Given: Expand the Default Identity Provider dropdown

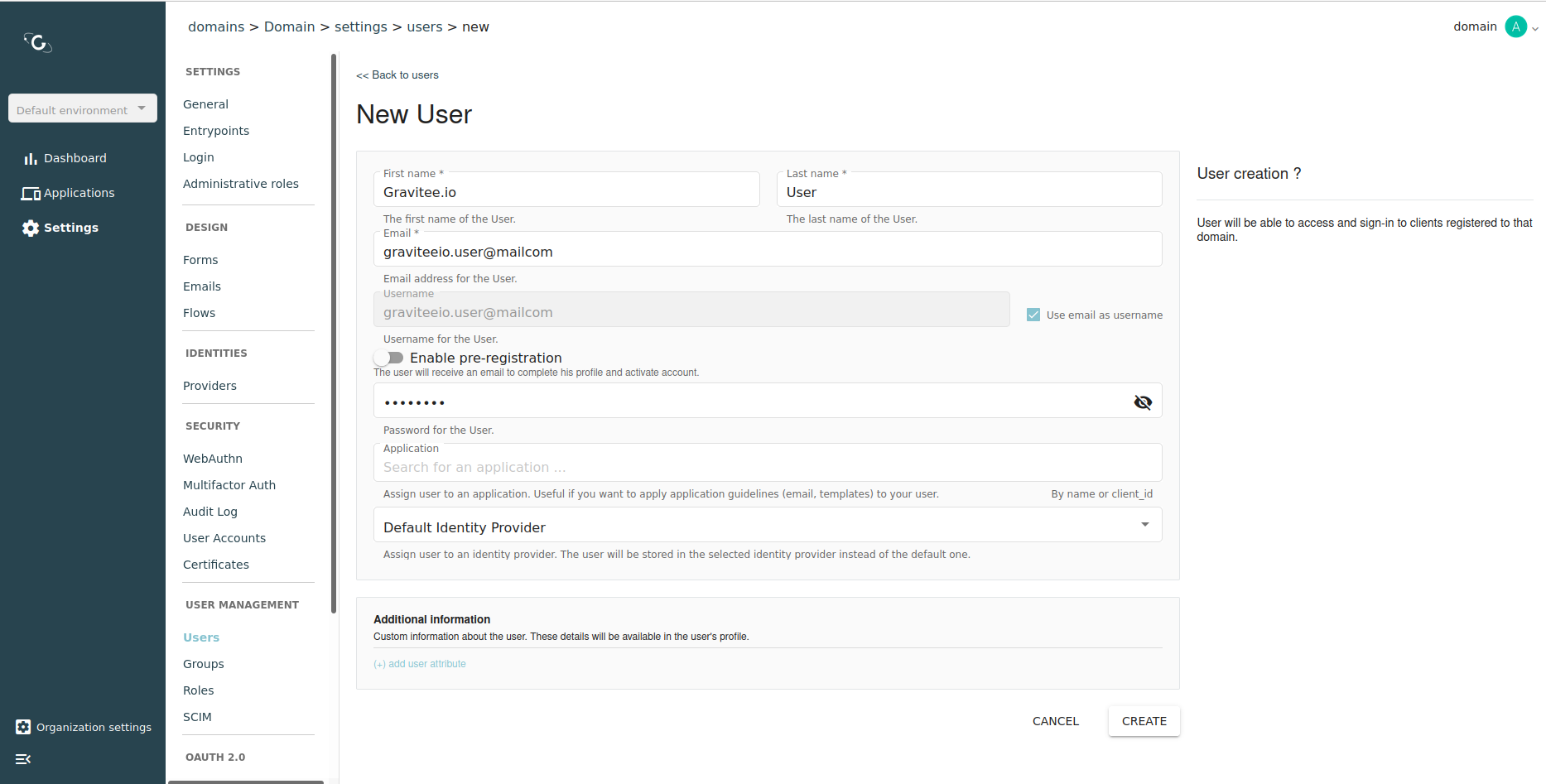Looking at the screenshot, I should [1144, 525].
